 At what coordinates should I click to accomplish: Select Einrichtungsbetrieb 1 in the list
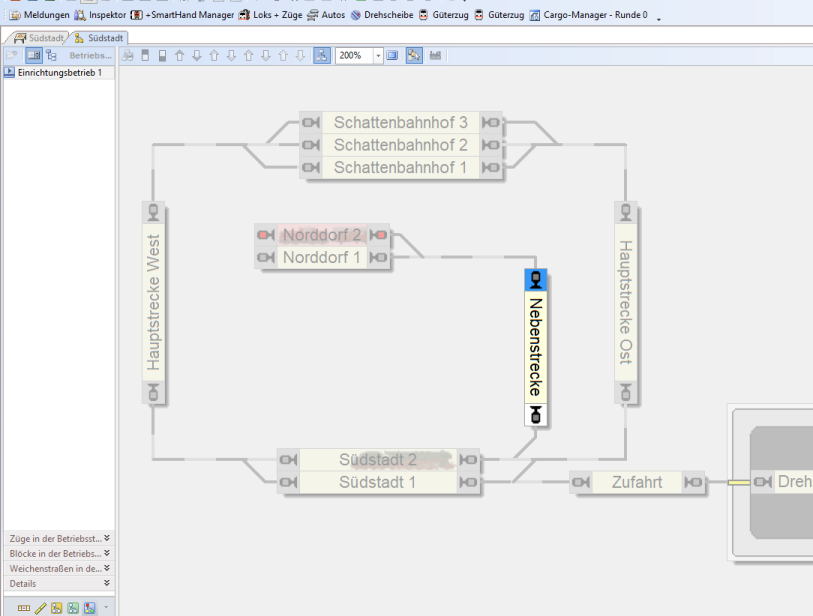(x=59, y=73)
